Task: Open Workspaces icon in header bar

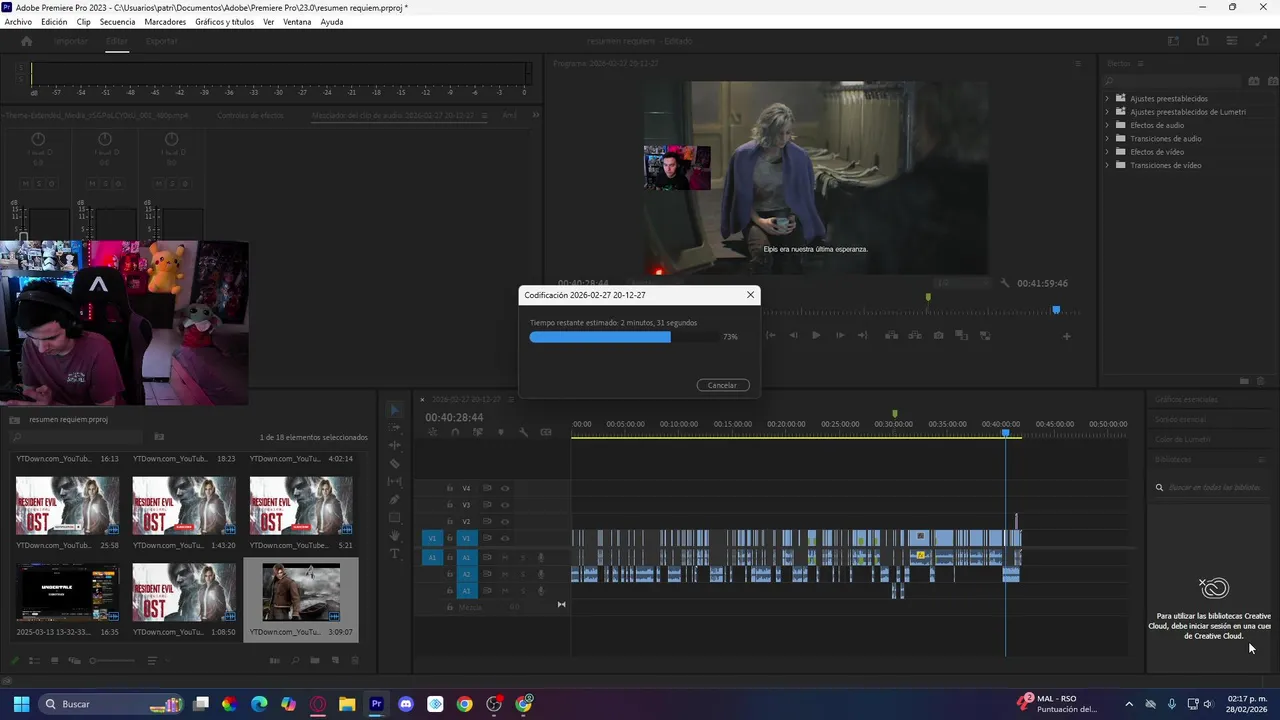Action: pyautogui.click(x=1174, y=41)
